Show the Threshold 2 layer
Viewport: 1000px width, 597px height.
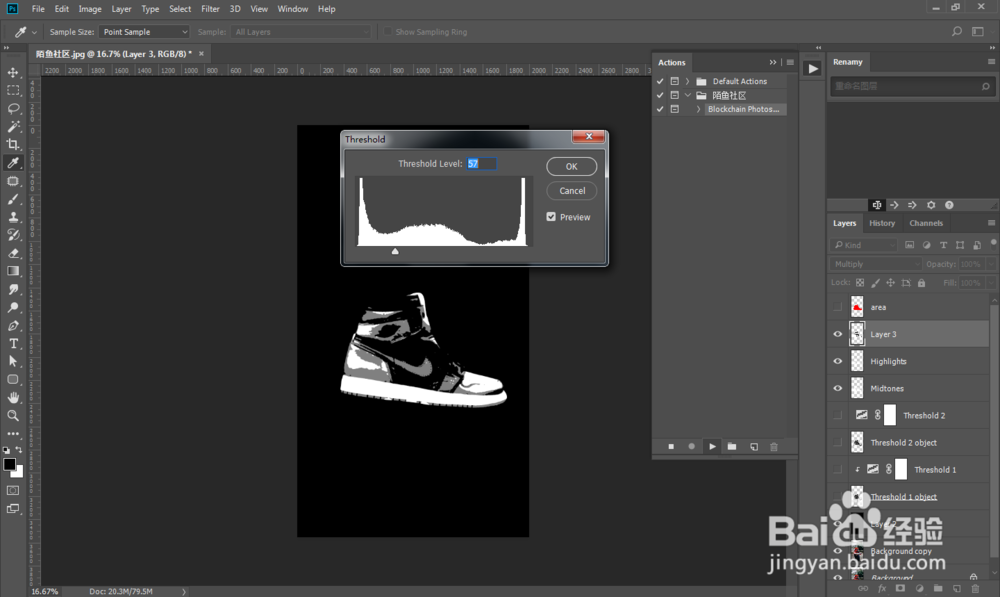838,415
